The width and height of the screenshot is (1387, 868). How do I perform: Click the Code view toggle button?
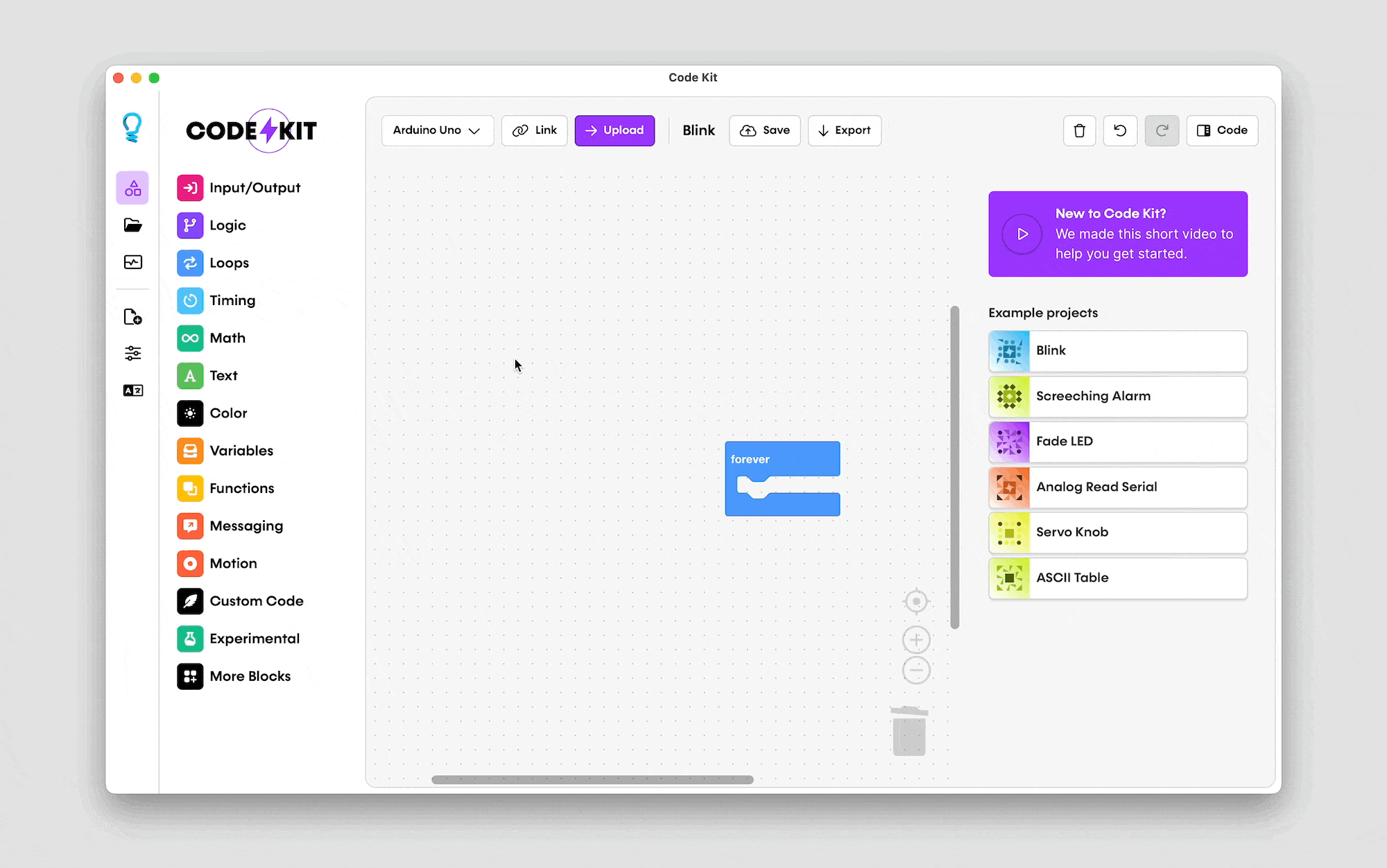coord(1223,130)
